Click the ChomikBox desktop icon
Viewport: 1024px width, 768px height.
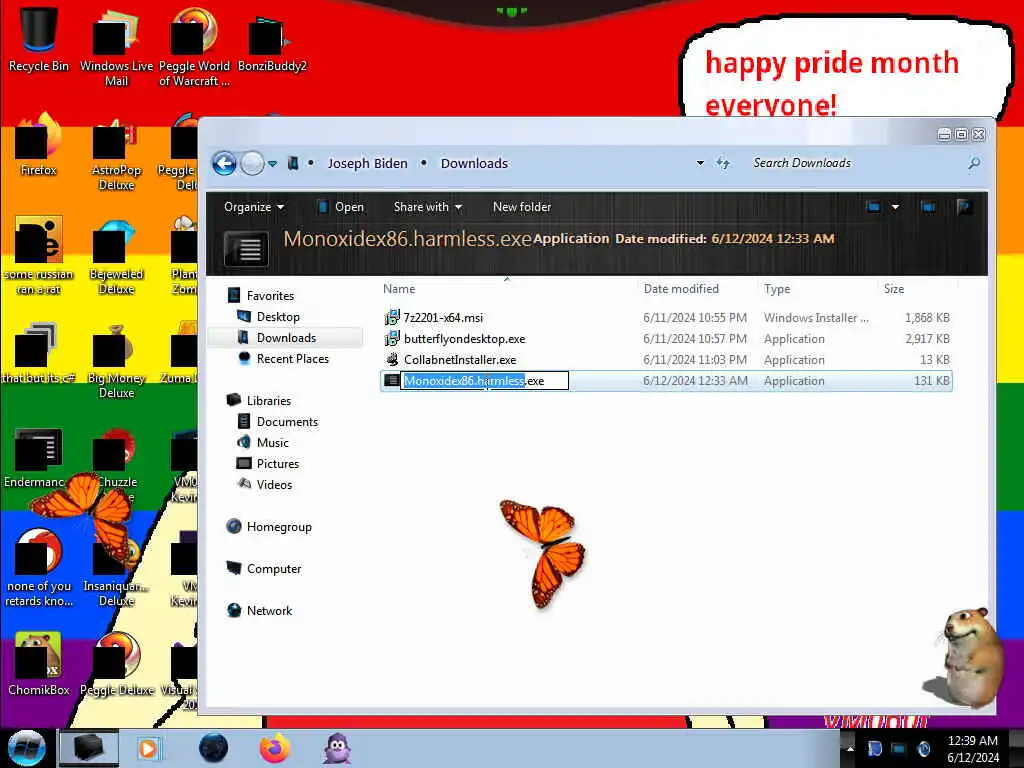(39, 663)
